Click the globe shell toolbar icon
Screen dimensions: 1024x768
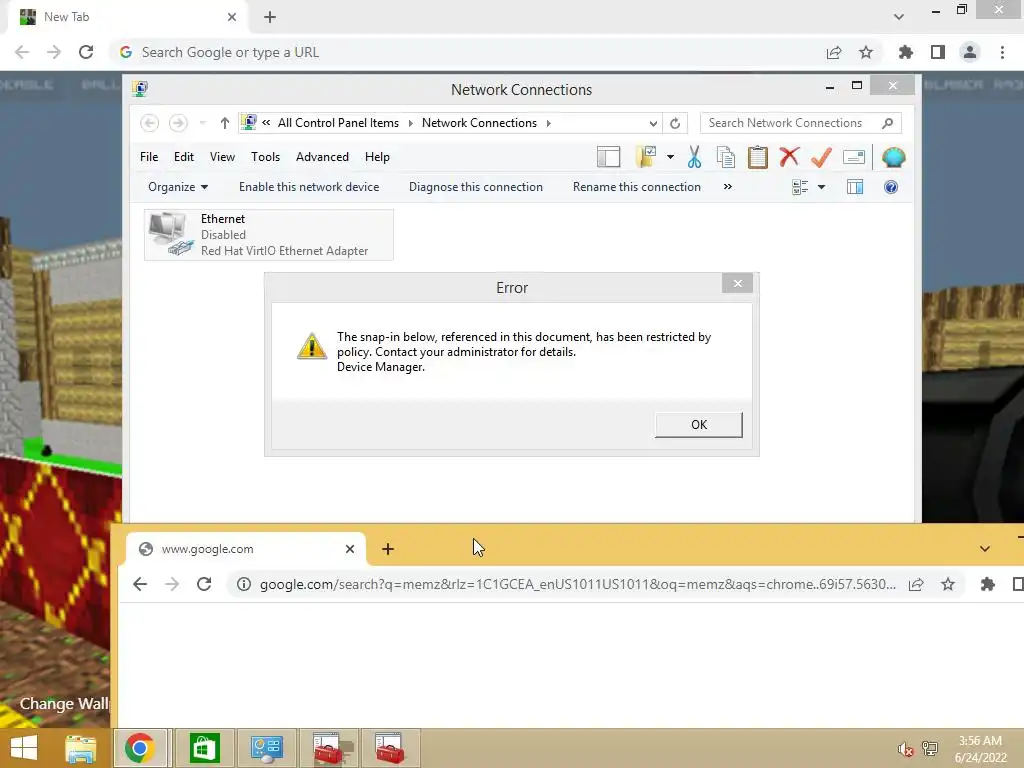point(893,157)
